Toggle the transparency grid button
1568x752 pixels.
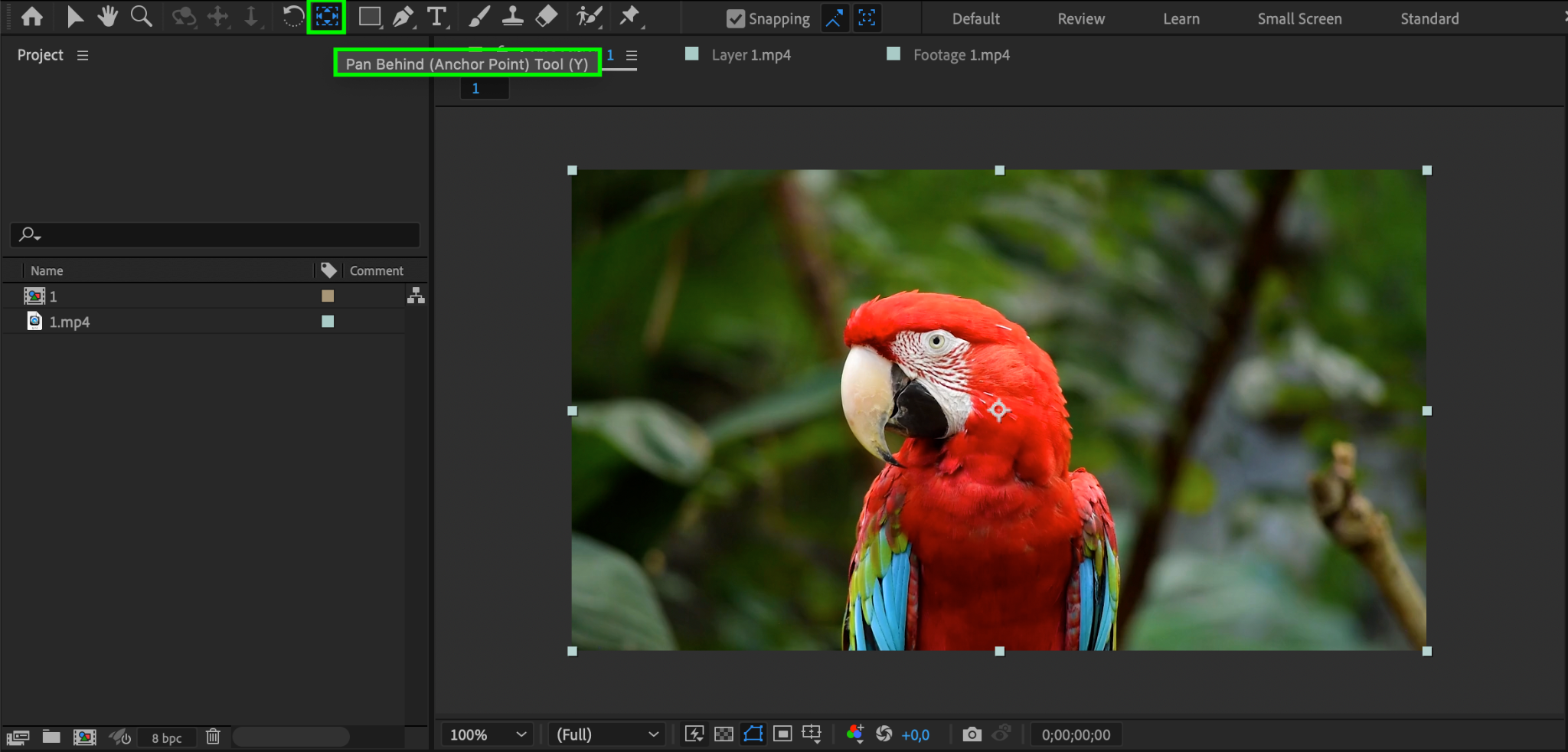point(724,734)
